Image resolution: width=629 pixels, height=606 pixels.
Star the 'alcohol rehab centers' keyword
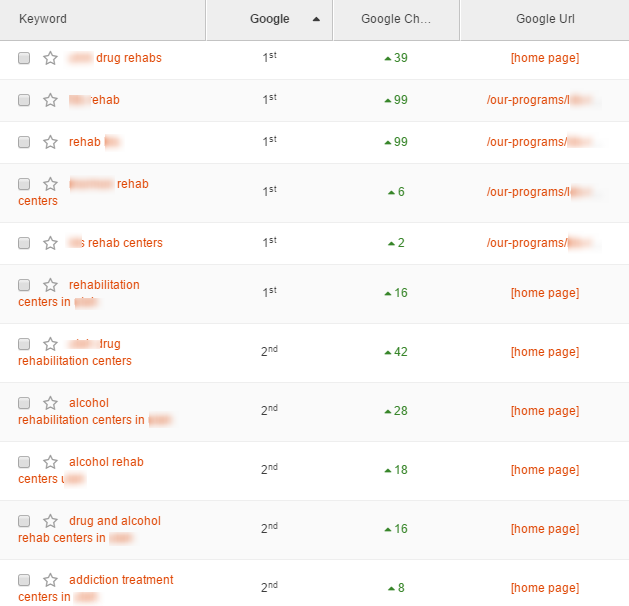(50, 462)
